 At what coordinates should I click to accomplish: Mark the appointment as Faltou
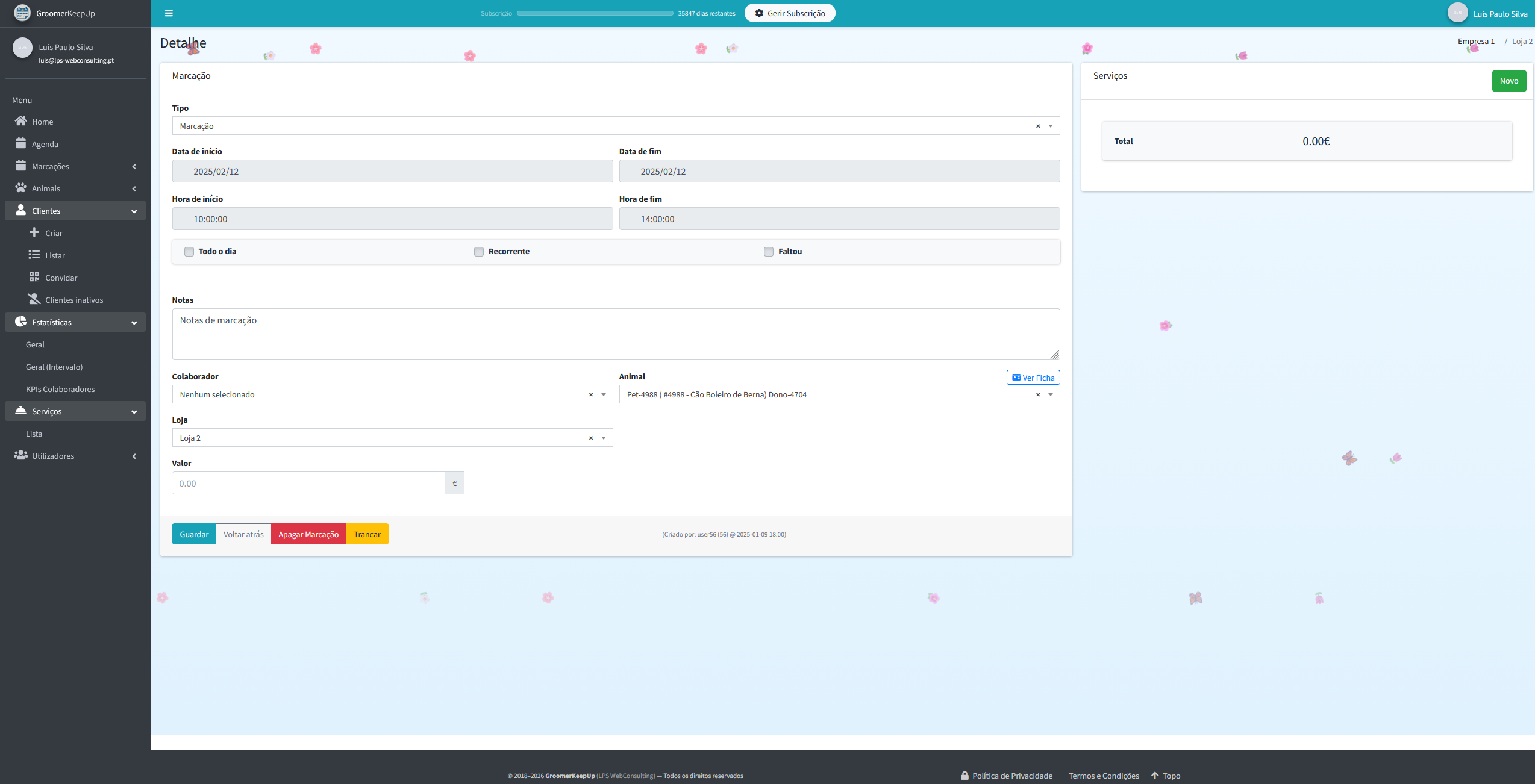point(769,251)
